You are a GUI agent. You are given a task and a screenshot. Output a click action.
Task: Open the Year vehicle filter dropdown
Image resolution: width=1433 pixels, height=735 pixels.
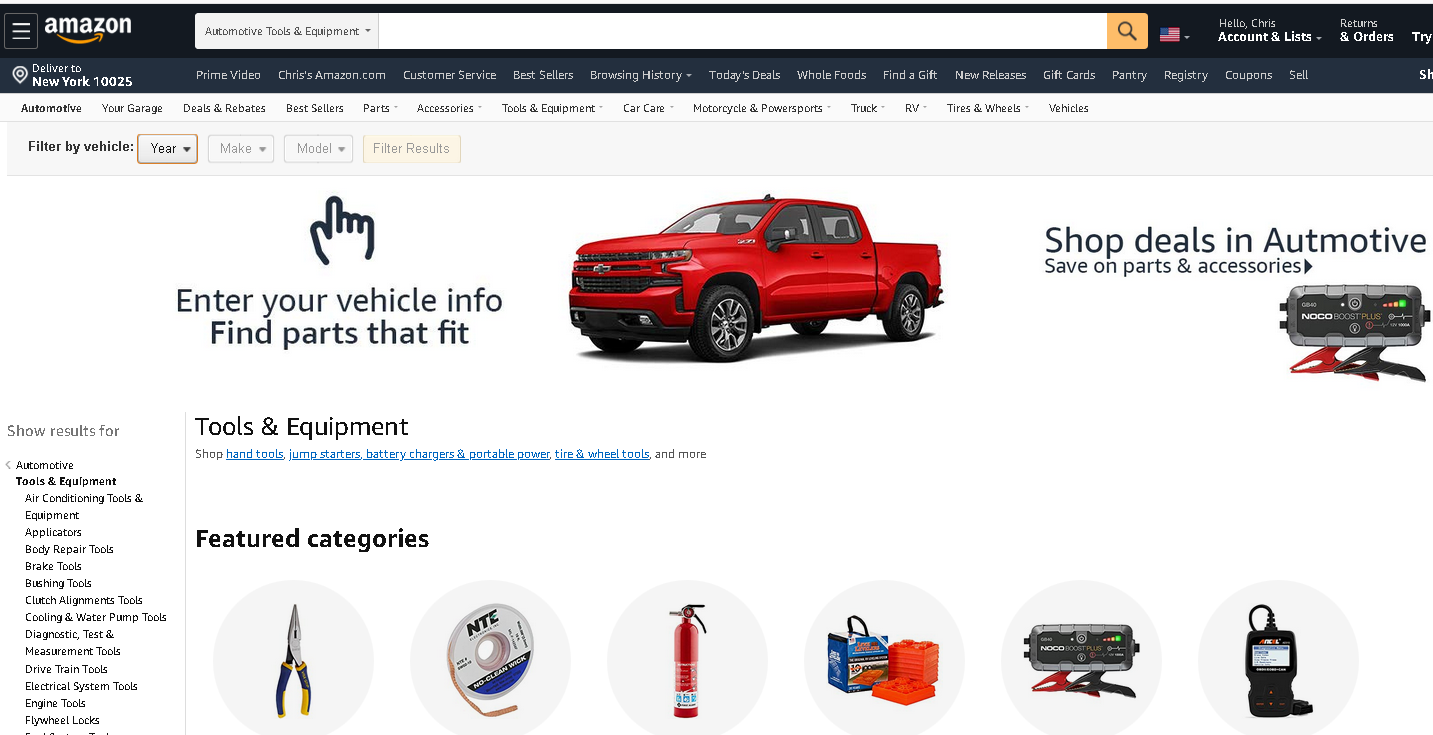coord(167,148)
